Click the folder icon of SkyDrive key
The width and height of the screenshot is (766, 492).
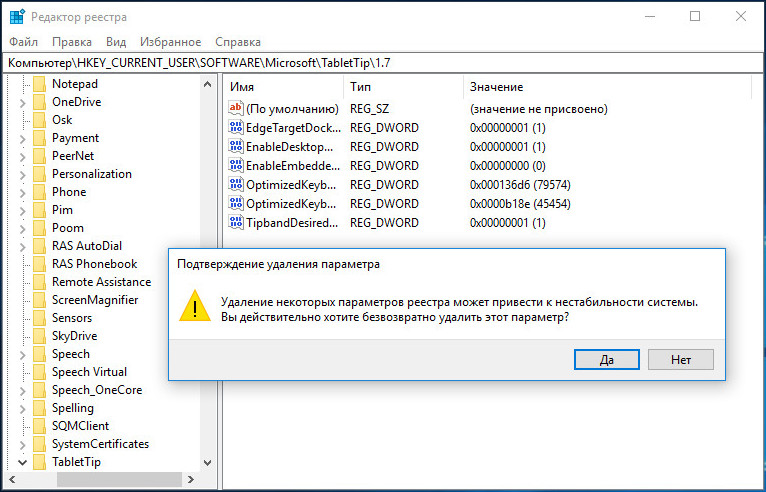[x=40, y=336]
